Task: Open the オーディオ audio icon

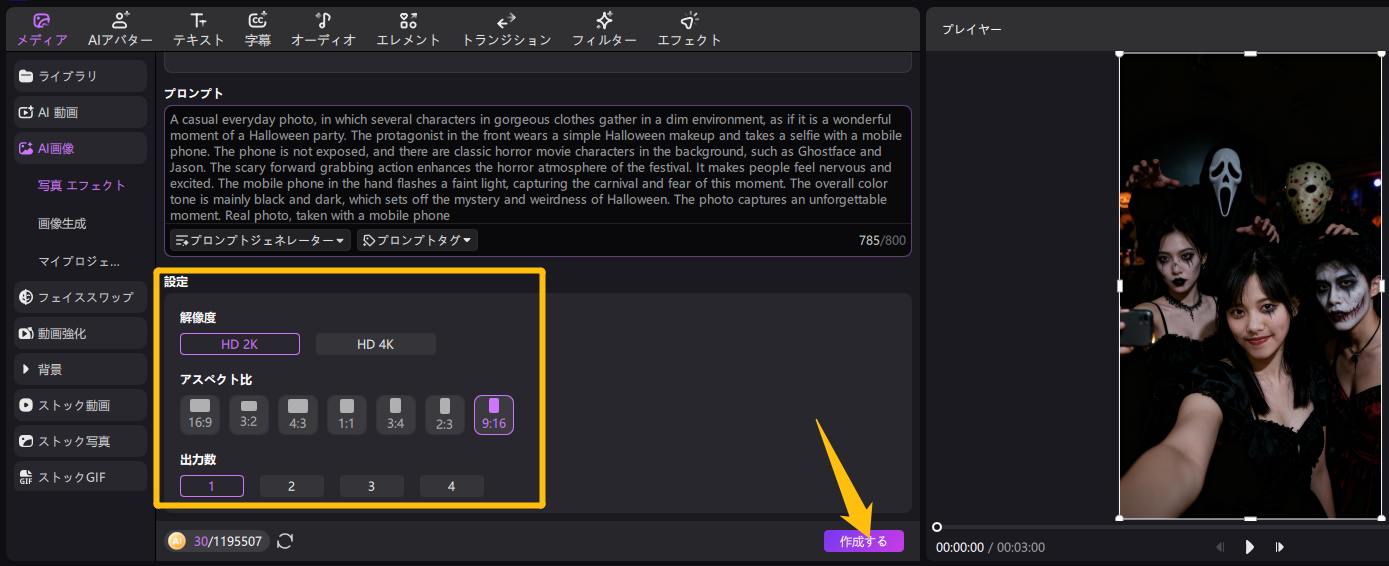Action: pos(323,20)
